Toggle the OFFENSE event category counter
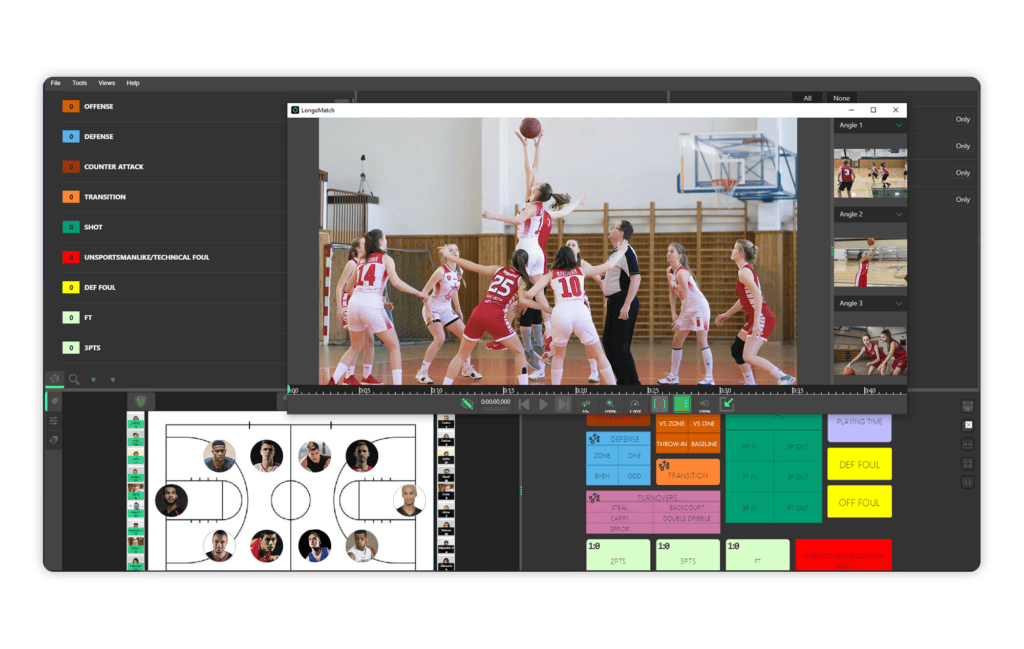 pyautogui.click(x=71, y=106)
